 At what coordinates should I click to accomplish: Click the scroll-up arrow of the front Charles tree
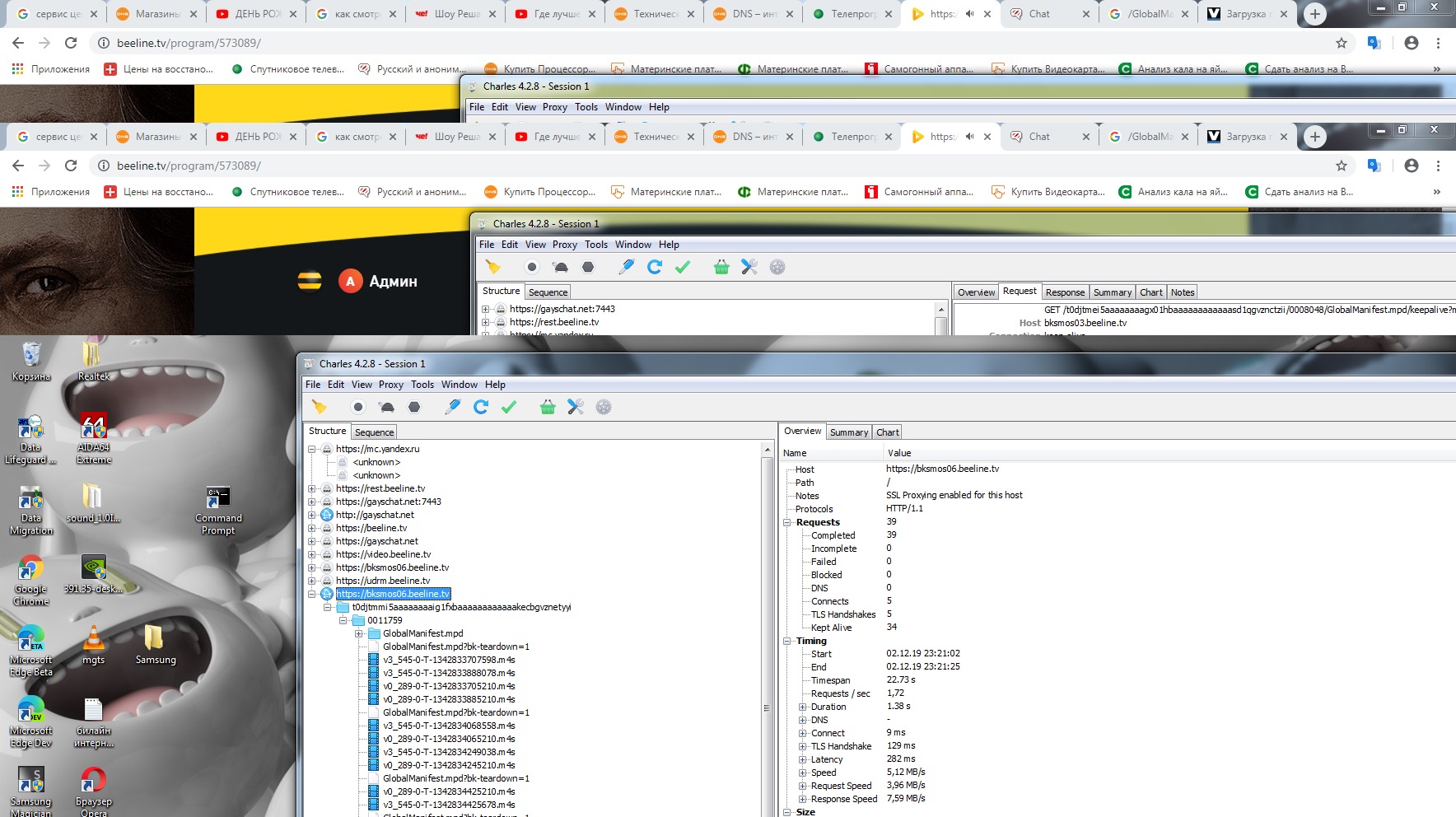coord(767,451)
